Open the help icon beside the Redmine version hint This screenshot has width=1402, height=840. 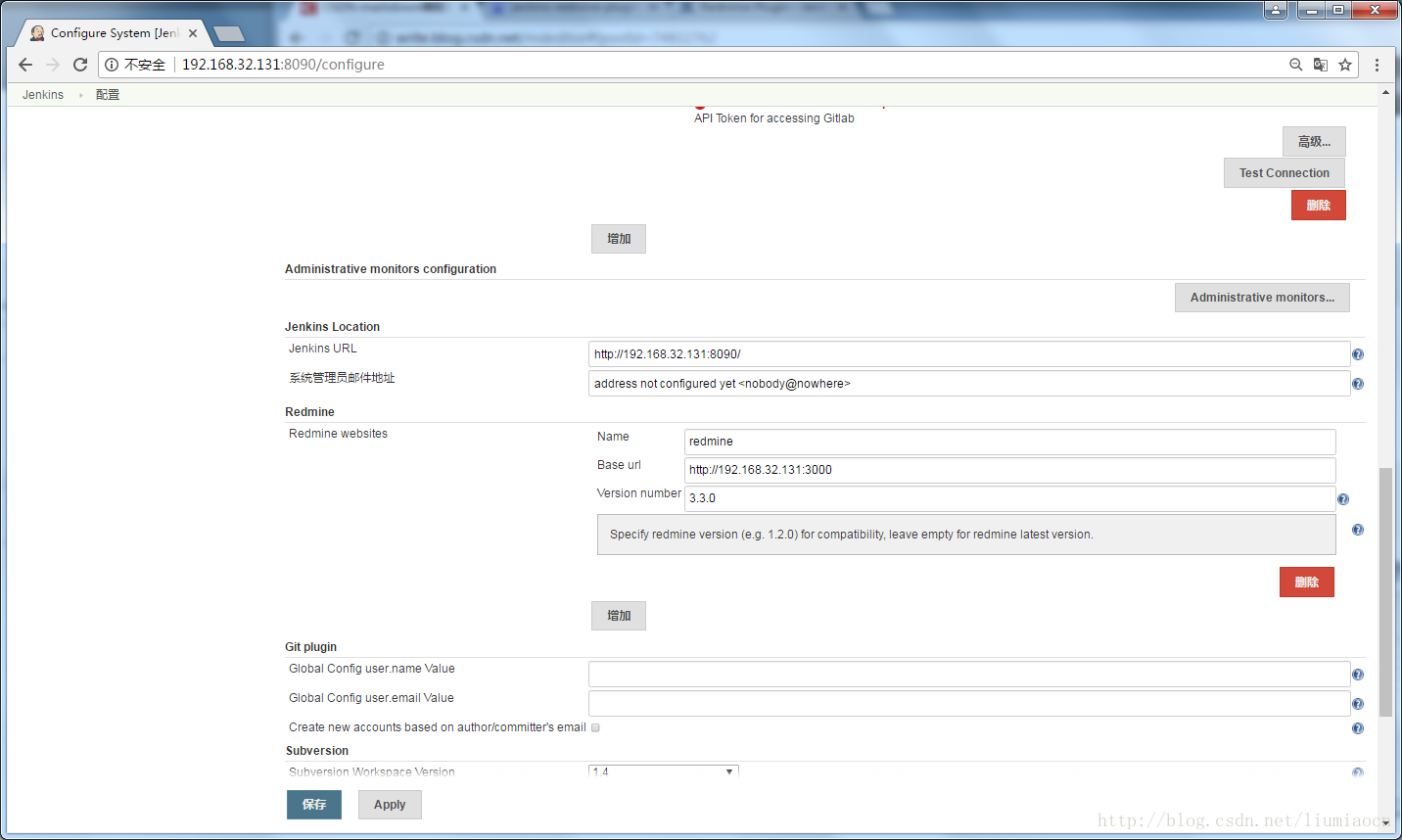1358,530
